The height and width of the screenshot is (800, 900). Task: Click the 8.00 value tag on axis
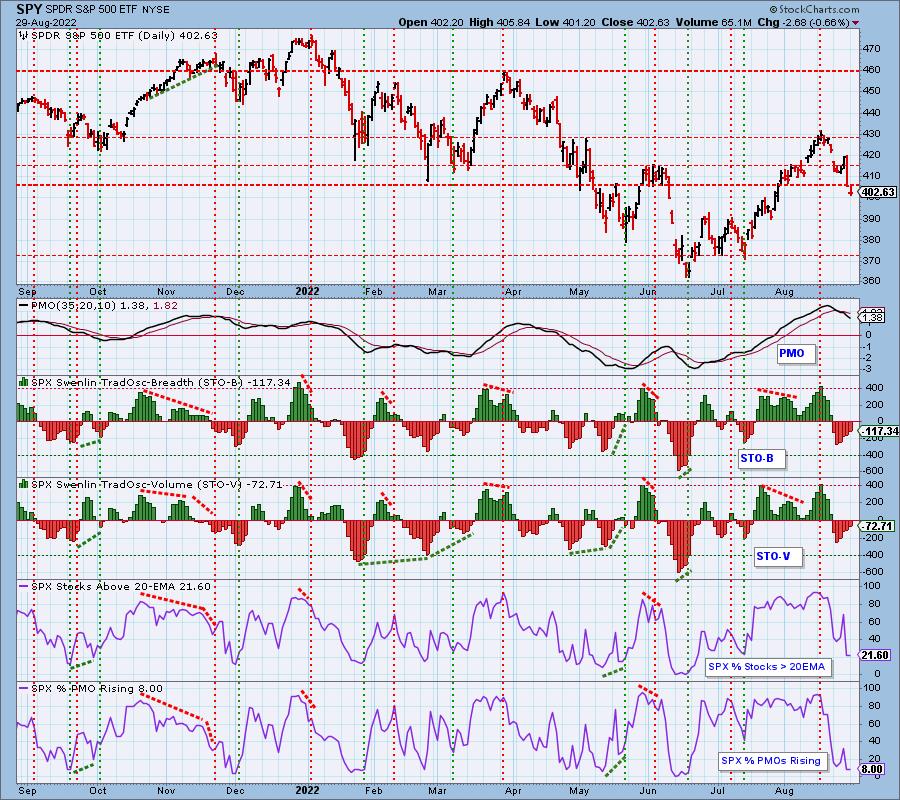click(872, 770)
